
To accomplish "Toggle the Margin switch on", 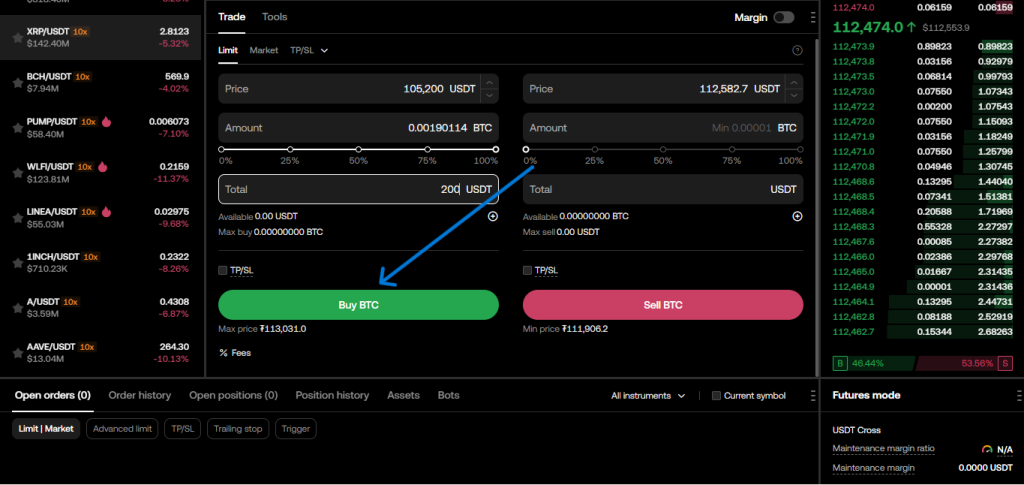I will tap(784, 18).
